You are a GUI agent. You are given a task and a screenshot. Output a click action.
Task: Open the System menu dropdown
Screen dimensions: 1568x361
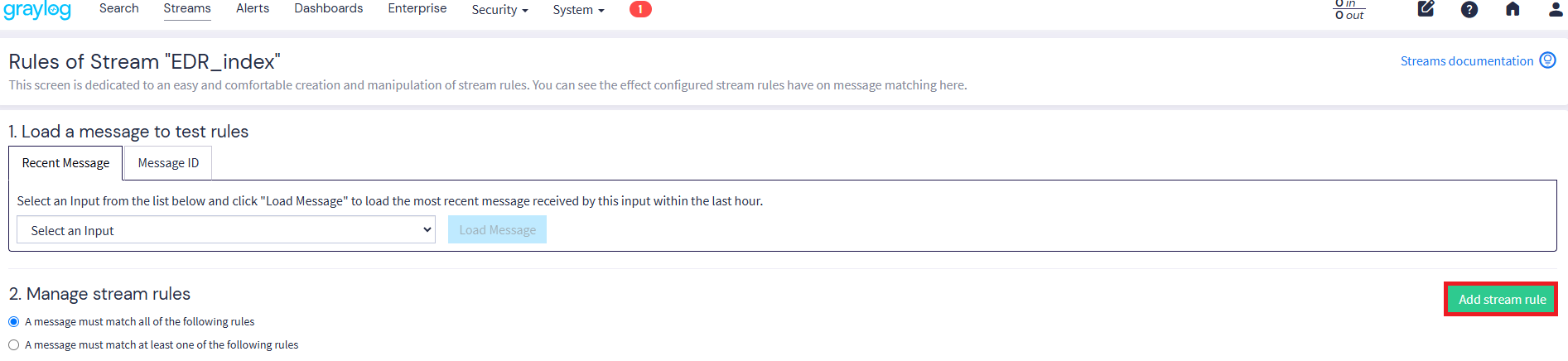click(578, 10)
